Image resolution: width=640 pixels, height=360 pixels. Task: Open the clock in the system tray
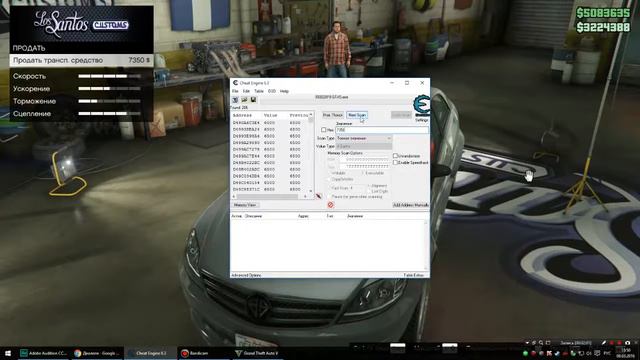(x=625, y=353)
